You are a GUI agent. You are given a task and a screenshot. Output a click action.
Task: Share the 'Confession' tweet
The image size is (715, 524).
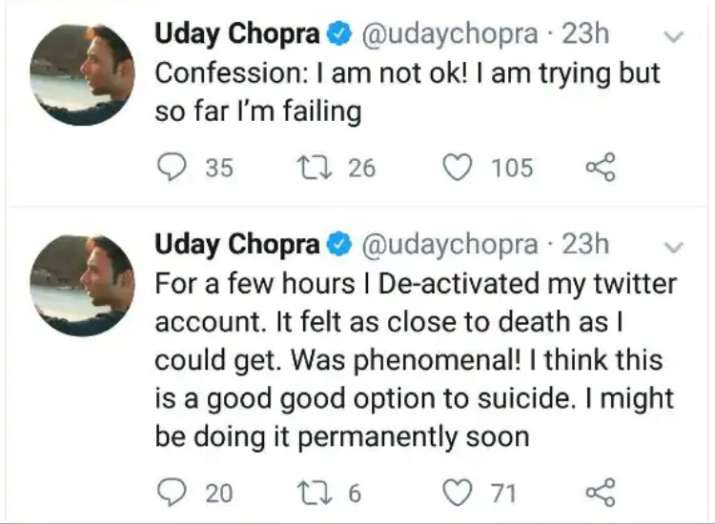click(x=599, y=167)
